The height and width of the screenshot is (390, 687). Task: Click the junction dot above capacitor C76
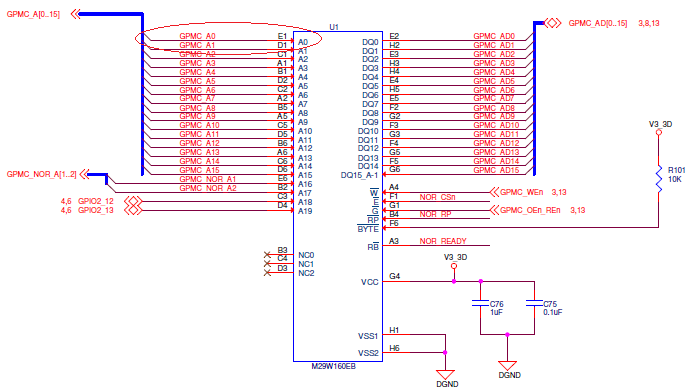click(x=481, y=281)
